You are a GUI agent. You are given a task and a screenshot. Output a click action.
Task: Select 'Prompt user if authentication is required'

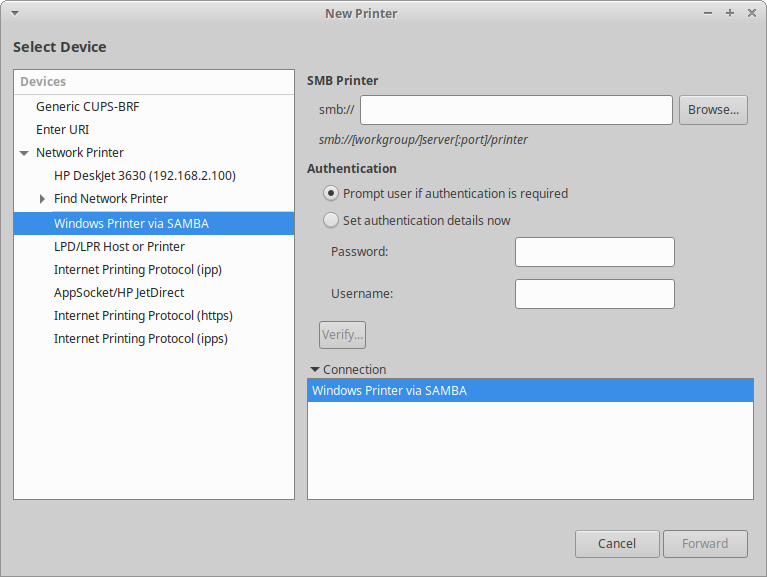click(331, 193)
